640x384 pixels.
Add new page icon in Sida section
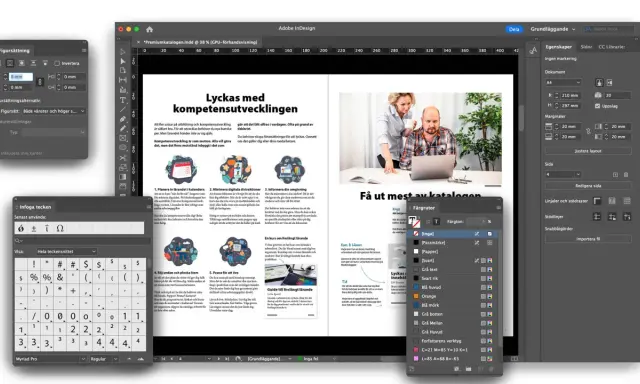(615, 175)
